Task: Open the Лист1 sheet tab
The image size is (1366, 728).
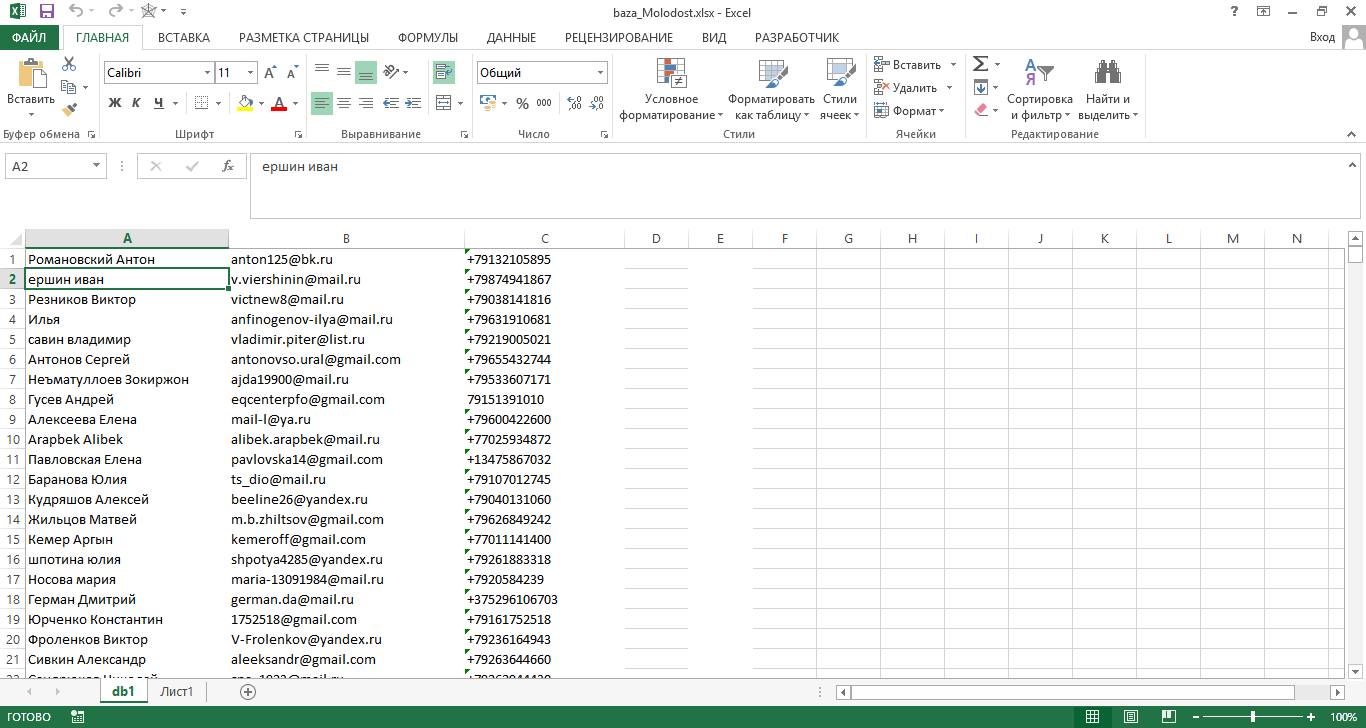Action: [177, 691]
